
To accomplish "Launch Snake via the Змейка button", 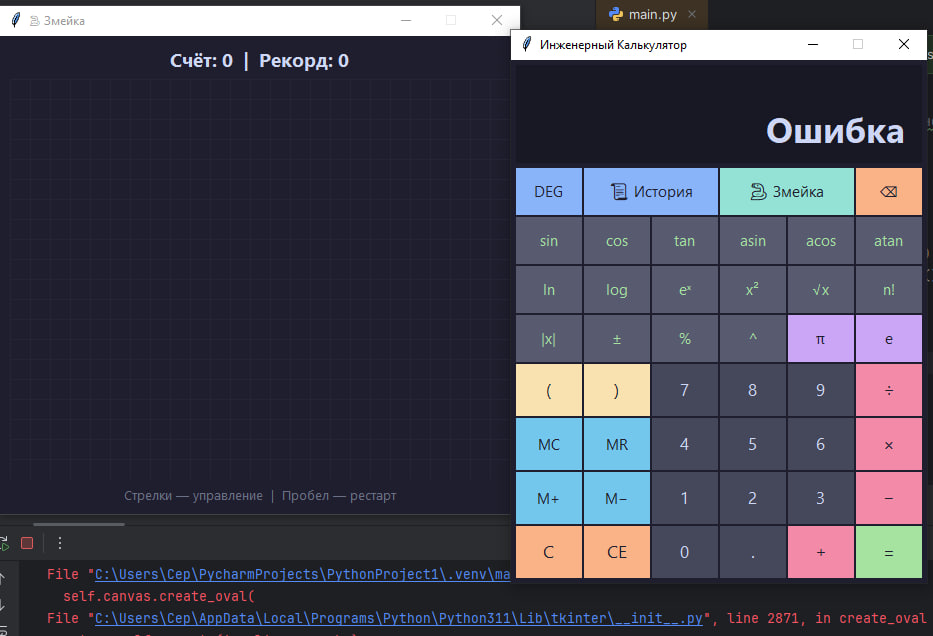I will tap(786, 191).
